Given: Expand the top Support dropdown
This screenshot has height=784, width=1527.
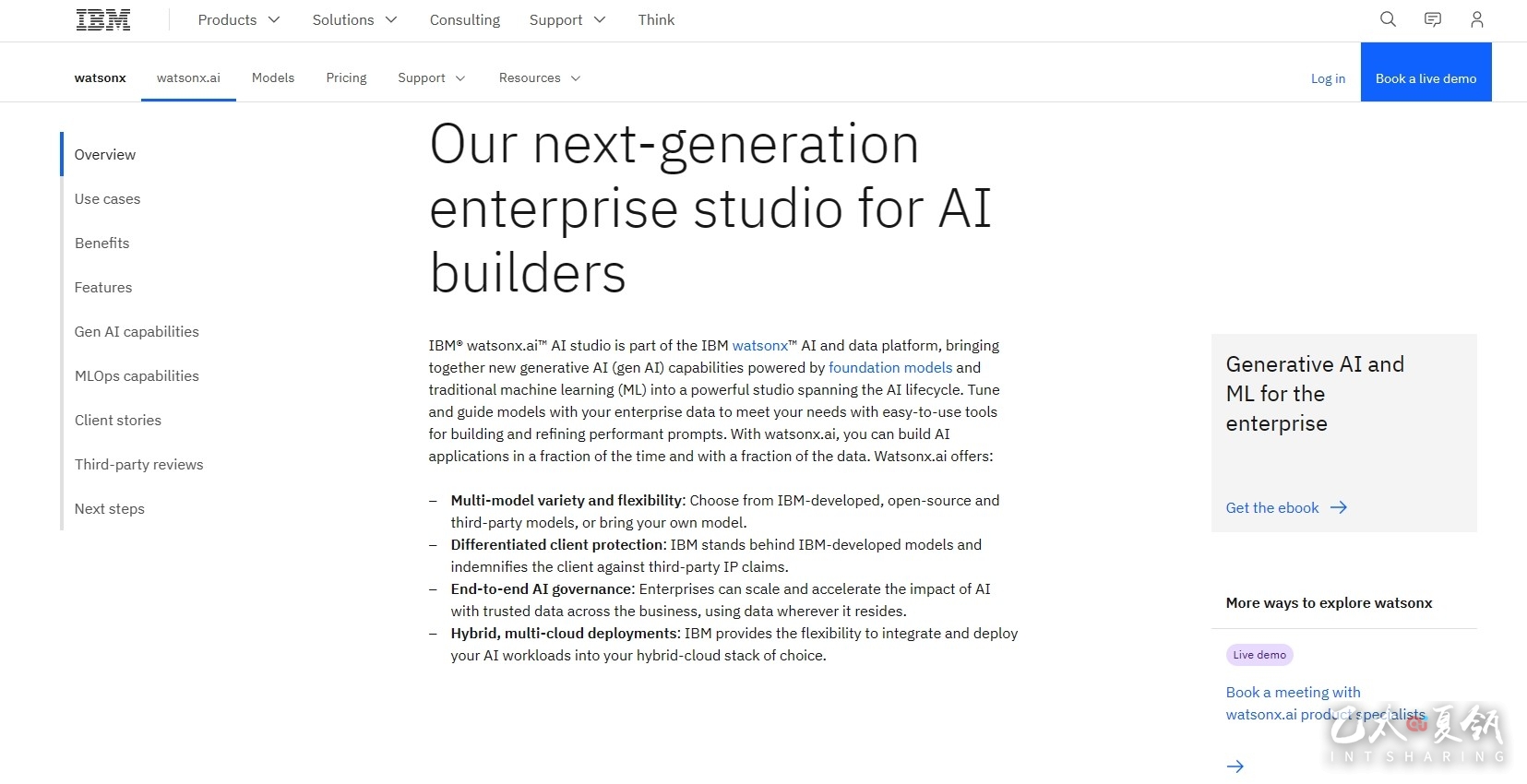Looking at the screenshot, I should point(567,19).
